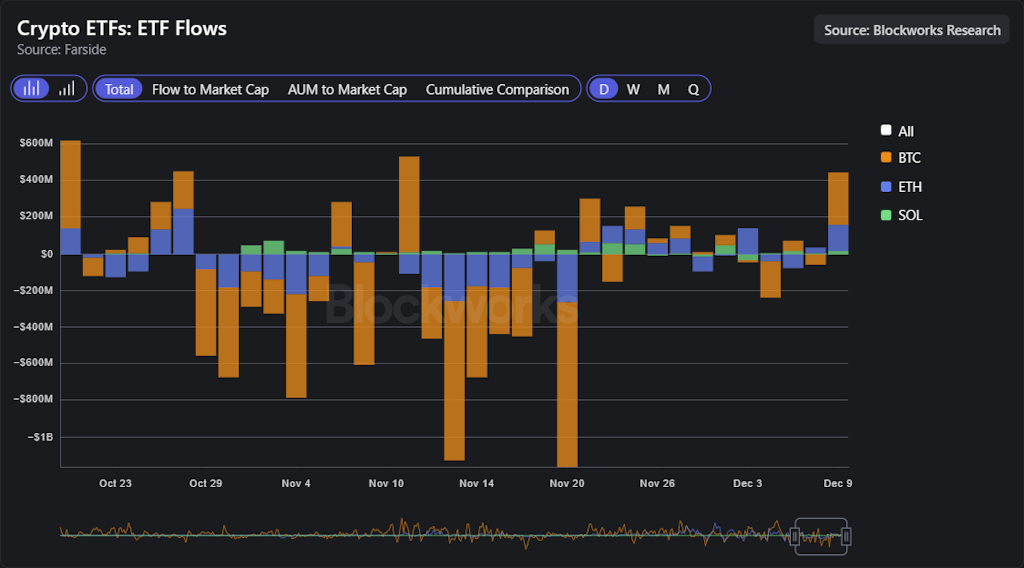1024x568 pixels.
Task: Set interval to quarterly (Q)
Action: point(693,89)
